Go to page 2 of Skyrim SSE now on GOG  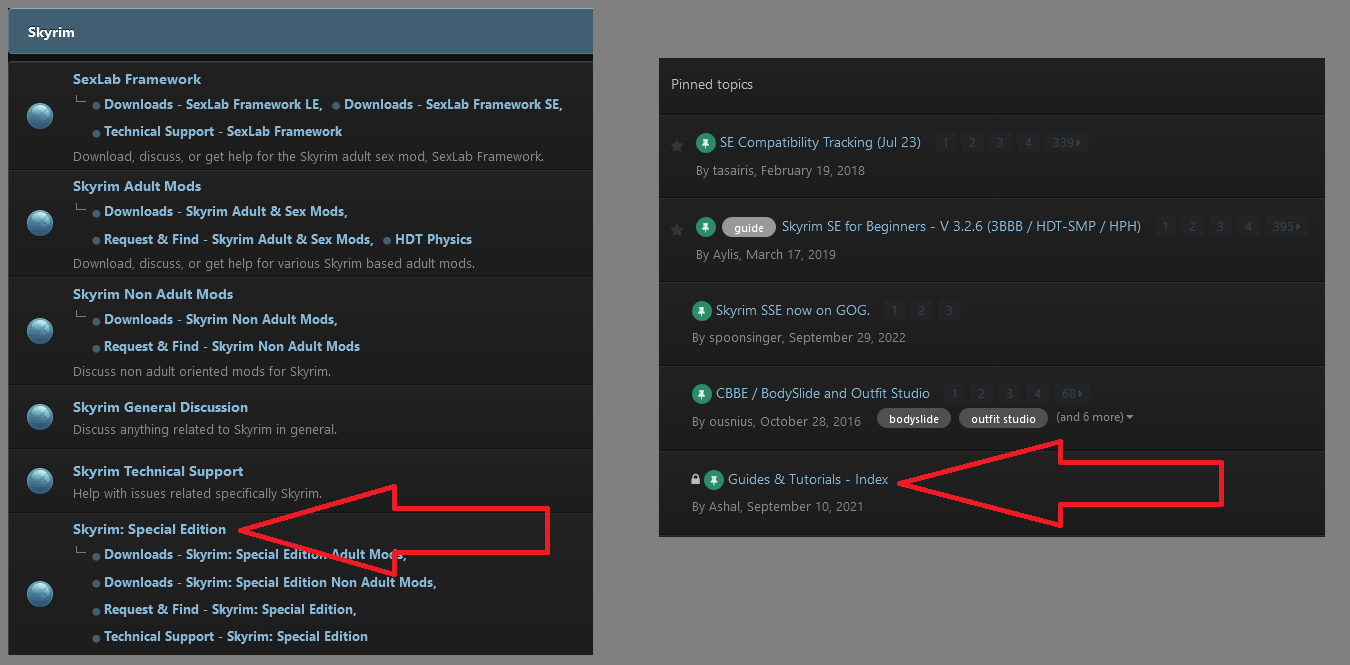click(x=922, y=311)
